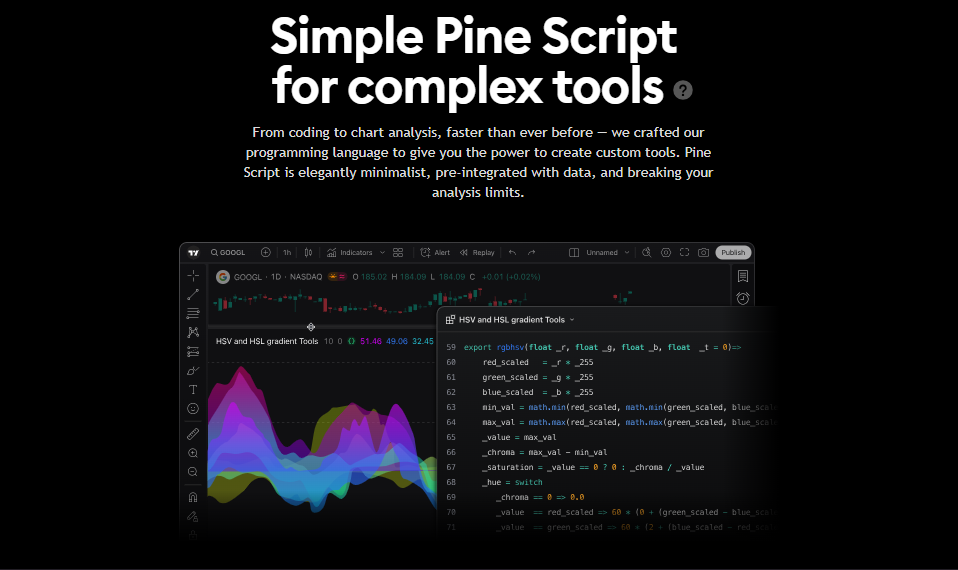Redo the last chart action
The image size is (958, 570).
(532, 252)
